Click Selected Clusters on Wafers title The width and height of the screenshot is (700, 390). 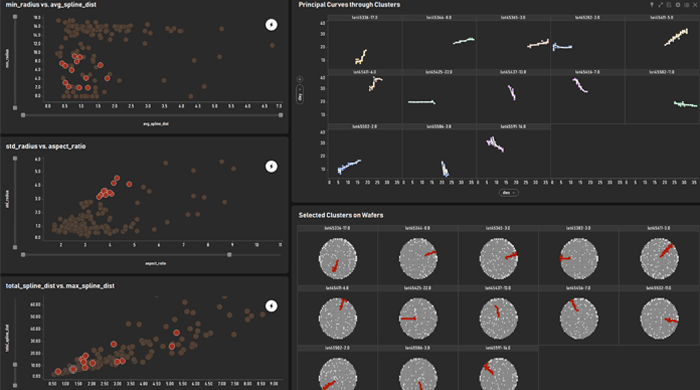341,215
